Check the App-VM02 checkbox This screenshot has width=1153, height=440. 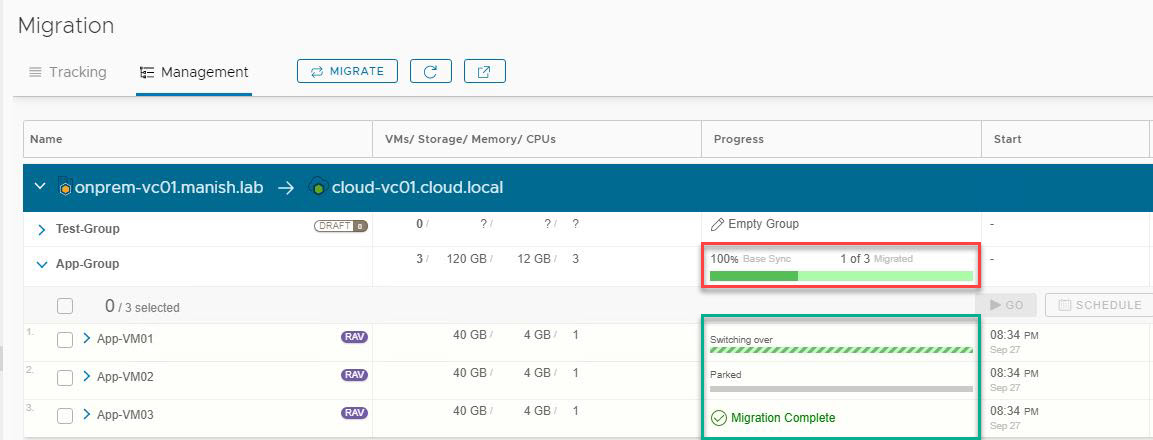tap(65, 377)
